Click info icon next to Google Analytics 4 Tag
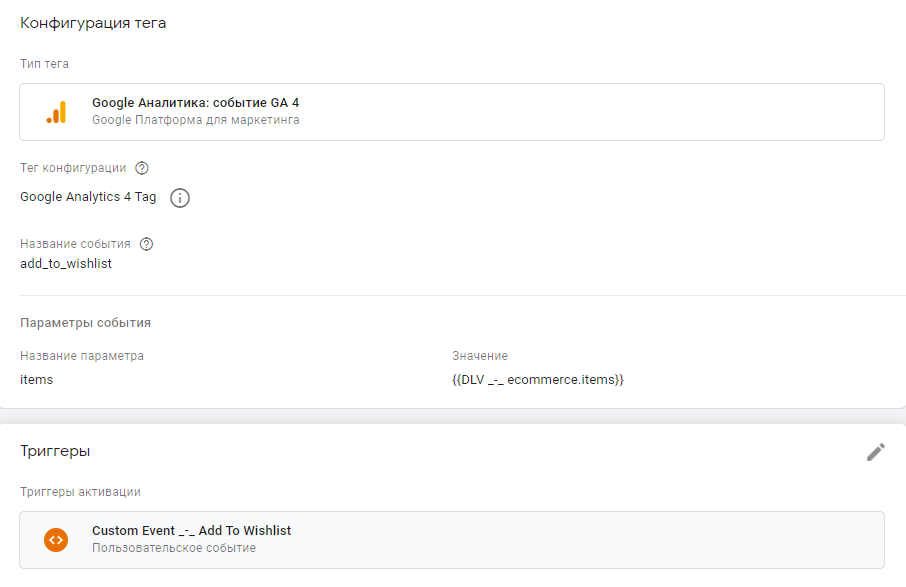The width and height of the screenshot is (906, 587). click(x=180, y=198)
